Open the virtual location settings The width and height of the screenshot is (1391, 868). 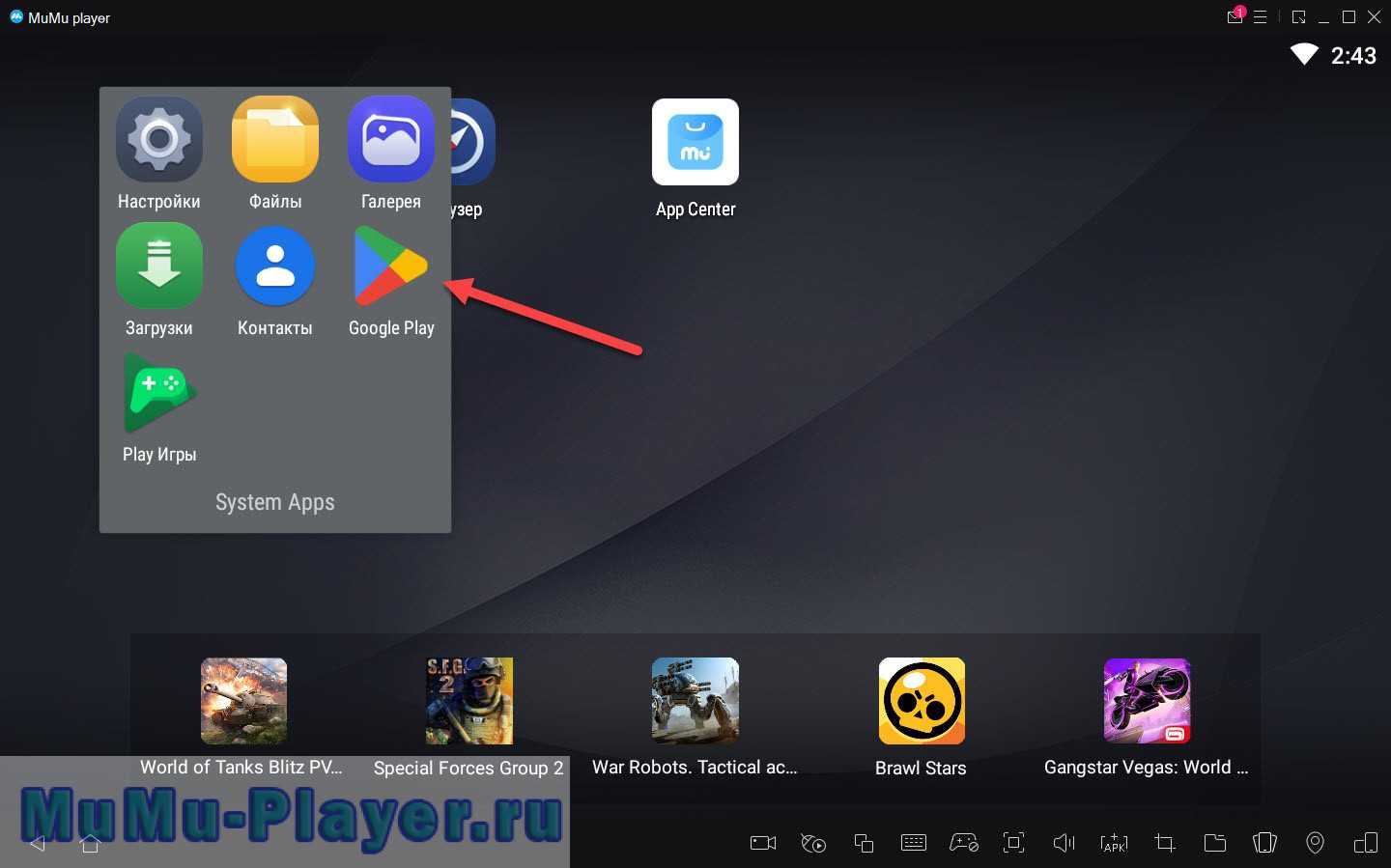point(1315,843)
